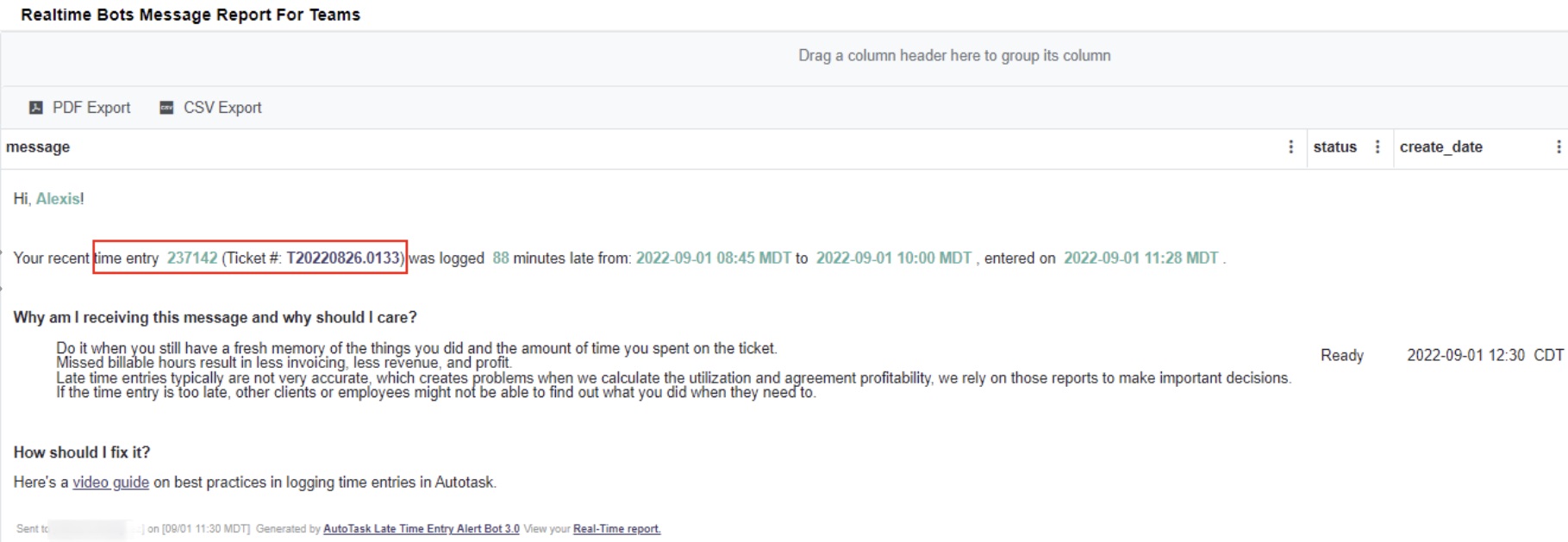Click time entry ID 237142

(x=192, y=259)
